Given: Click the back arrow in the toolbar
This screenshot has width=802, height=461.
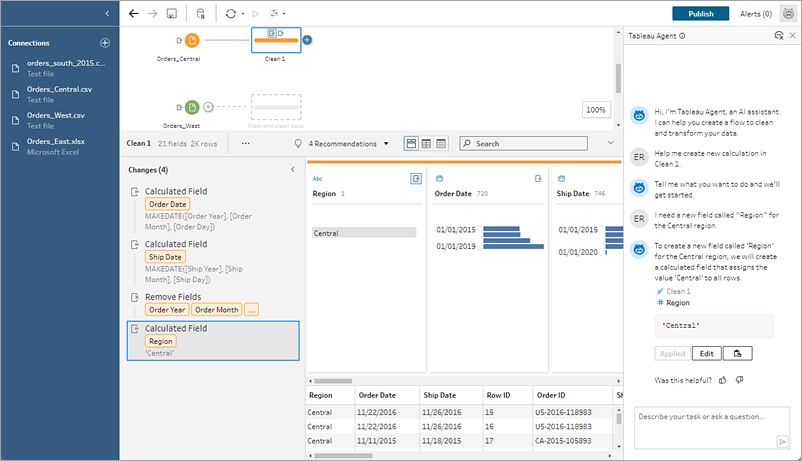Looking at the screenshot, I should [x=134, y=14].
